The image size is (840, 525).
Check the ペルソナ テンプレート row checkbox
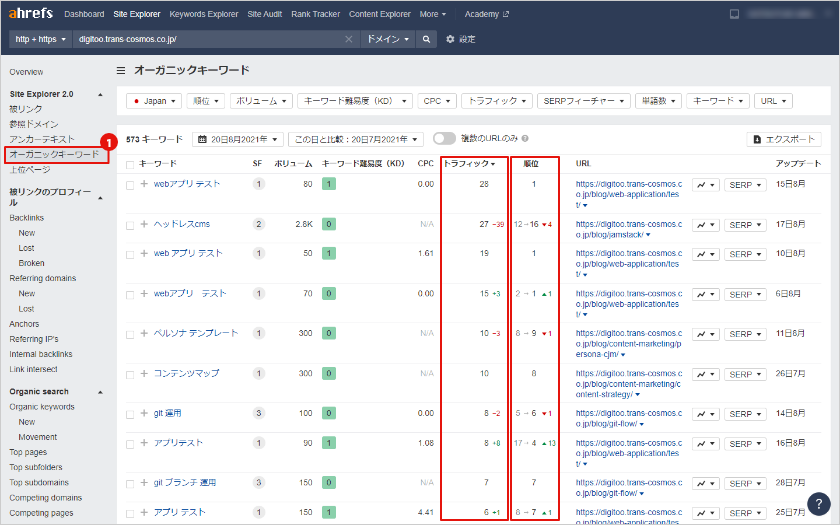coord(130,335)
